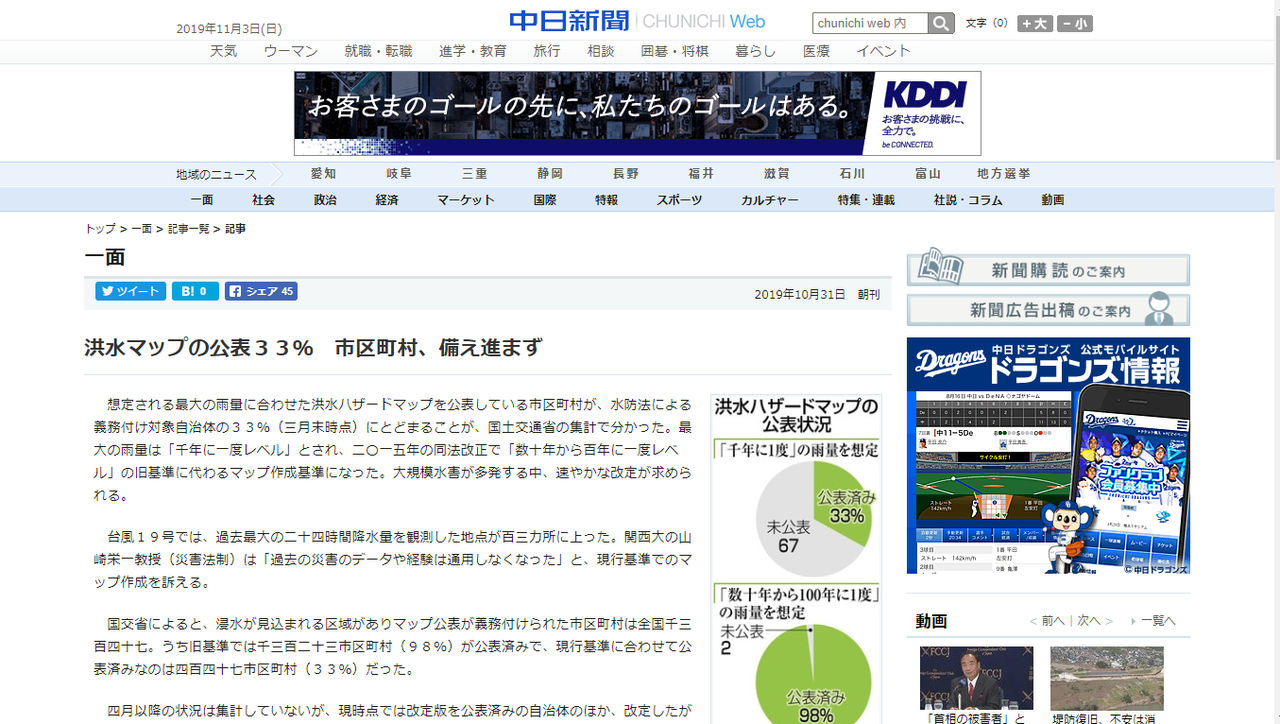Click the article headline 洪水マップの公表33%
This screenshot has width=1280, height=724.
(313, 348)
